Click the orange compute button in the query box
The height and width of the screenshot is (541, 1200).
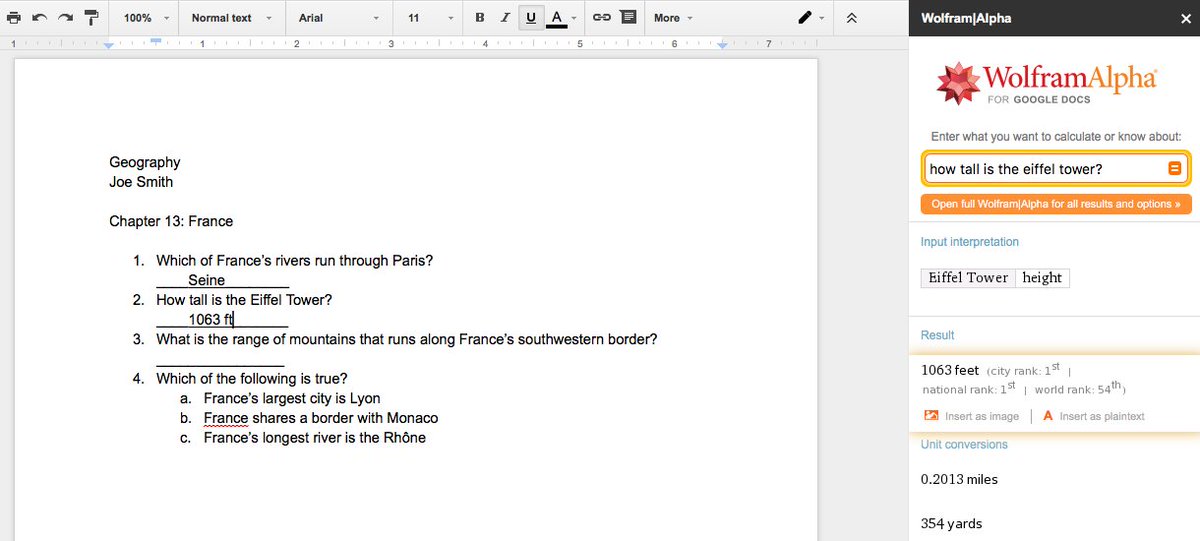(1175, 169)
